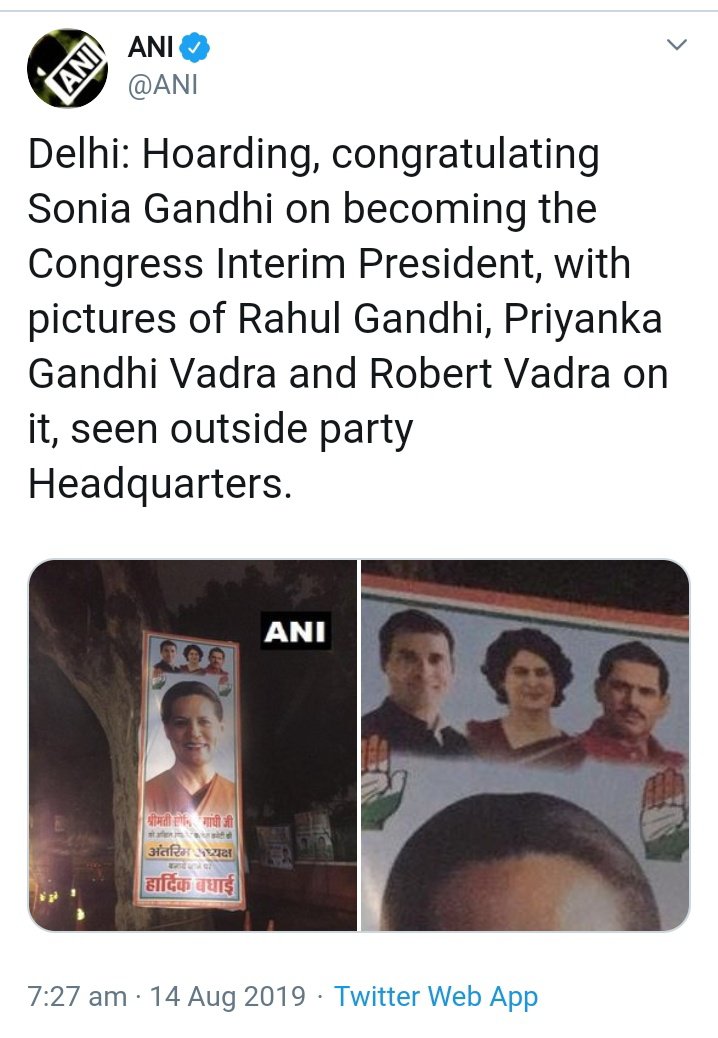The width and height of the screenshot is (718, 1038).
Task: Click the large portrait on the hoarding
Action: [x=192, y=745]
